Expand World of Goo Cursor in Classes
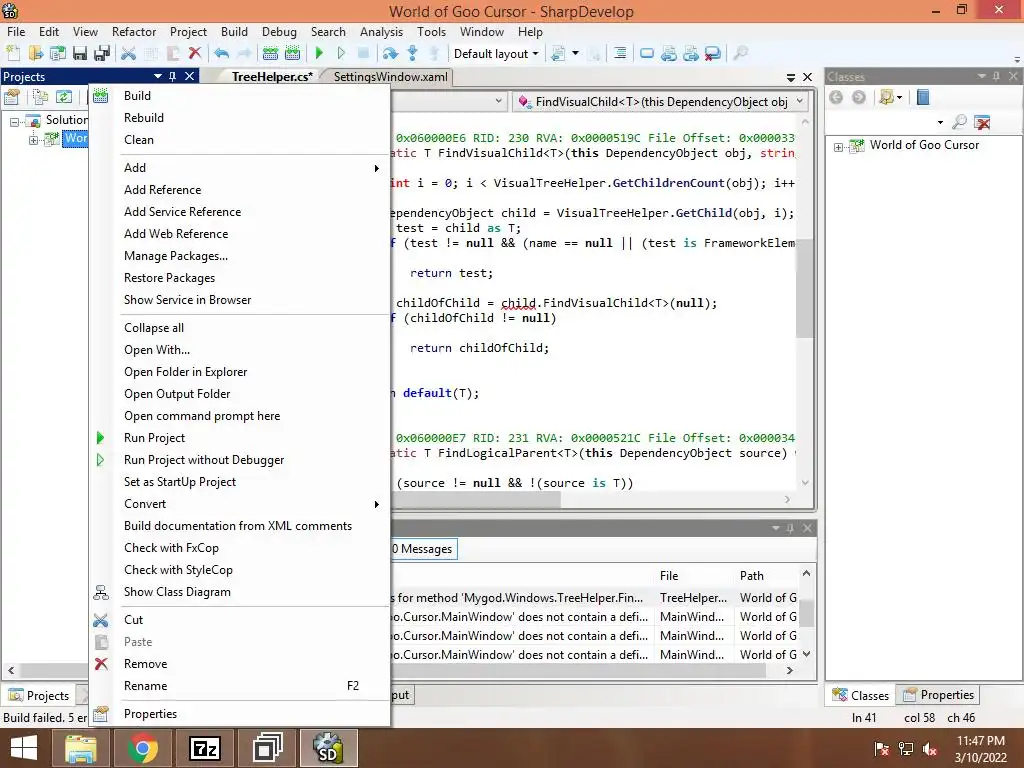 click(x=839, y=147)
